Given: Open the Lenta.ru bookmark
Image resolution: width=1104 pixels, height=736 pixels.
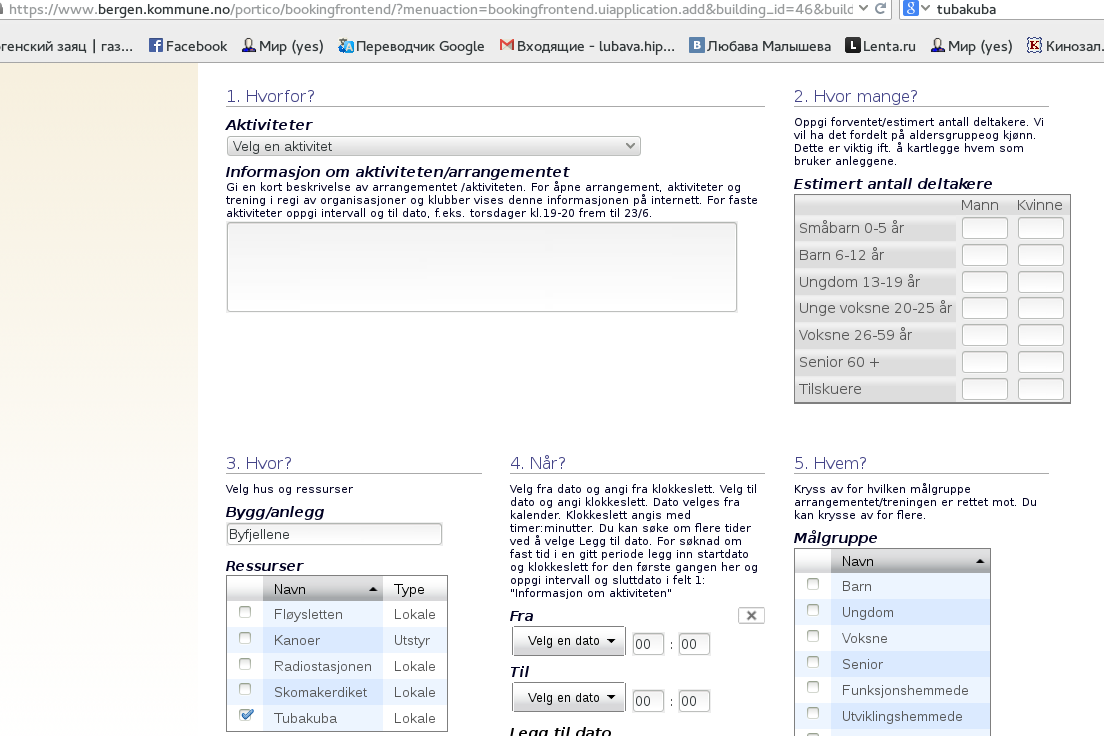Looking at the screenshot, I should (x=880, y=46).
